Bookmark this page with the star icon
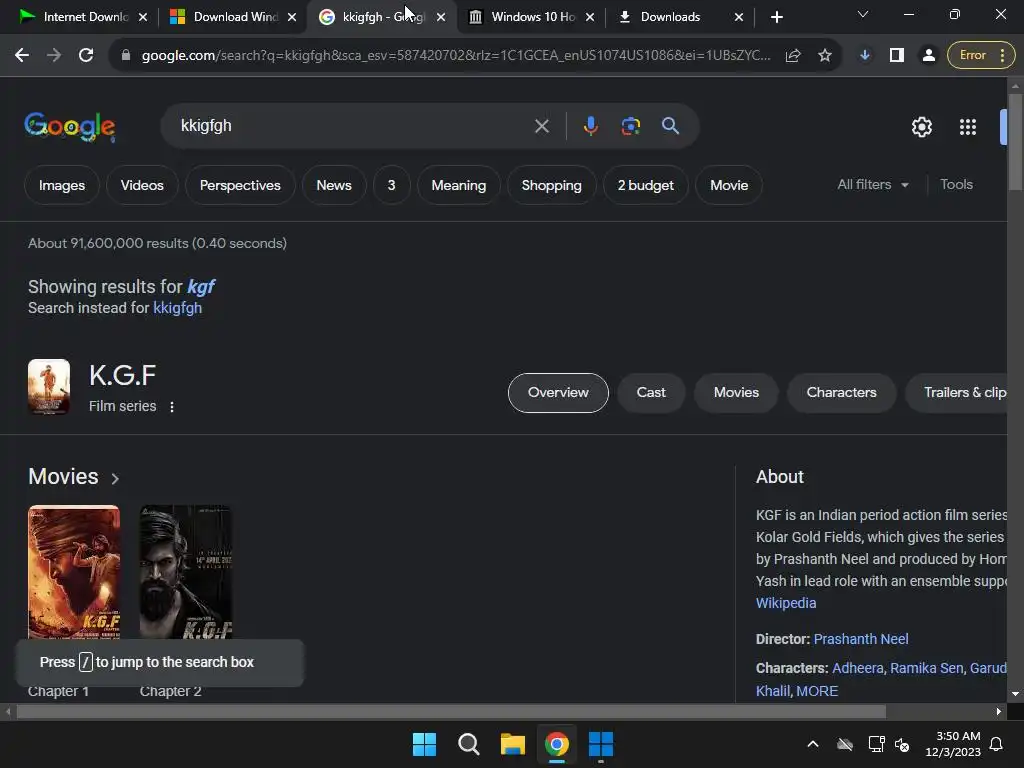The height and width of the screenshot is (768, 1024). pos(825,56)
